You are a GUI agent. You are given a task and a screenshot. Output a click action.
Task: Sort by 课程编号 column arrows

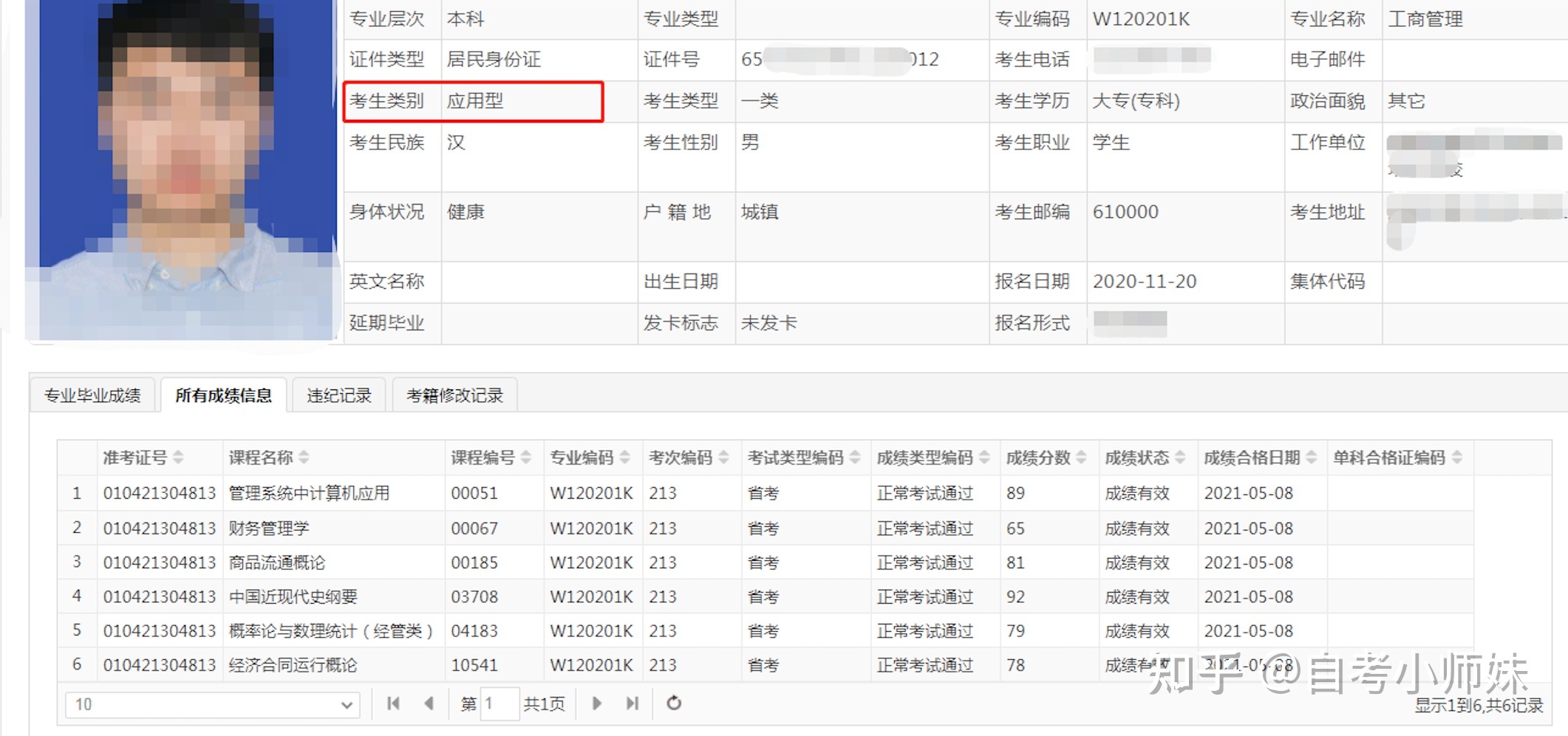[526, 458]
